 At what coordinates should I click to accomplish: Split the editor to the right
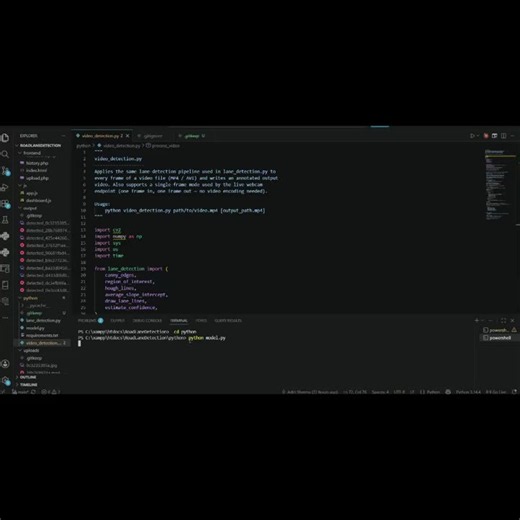(504, 136)
